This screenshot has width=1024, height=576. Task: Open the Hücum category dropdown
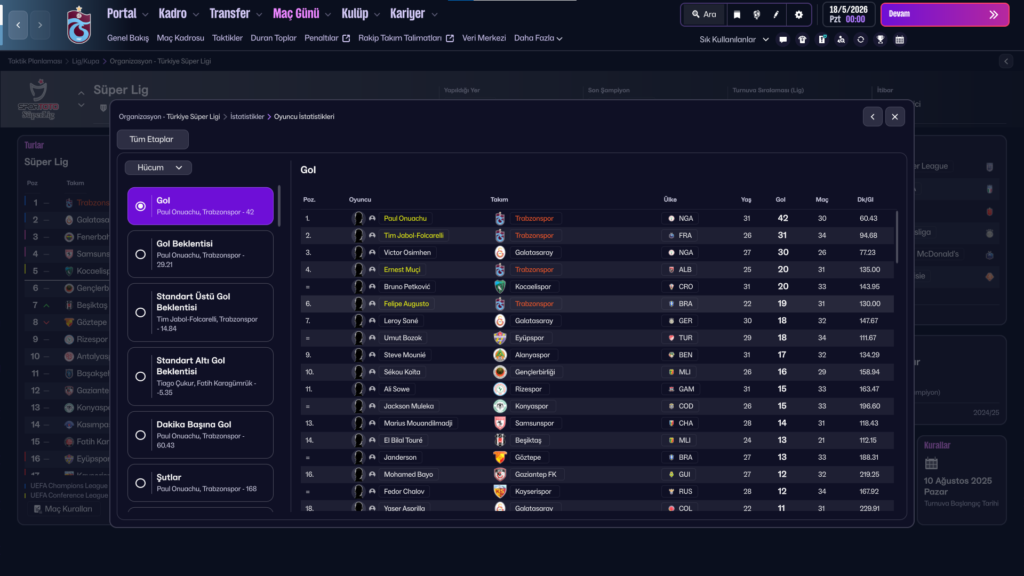(x=158, y=168)
